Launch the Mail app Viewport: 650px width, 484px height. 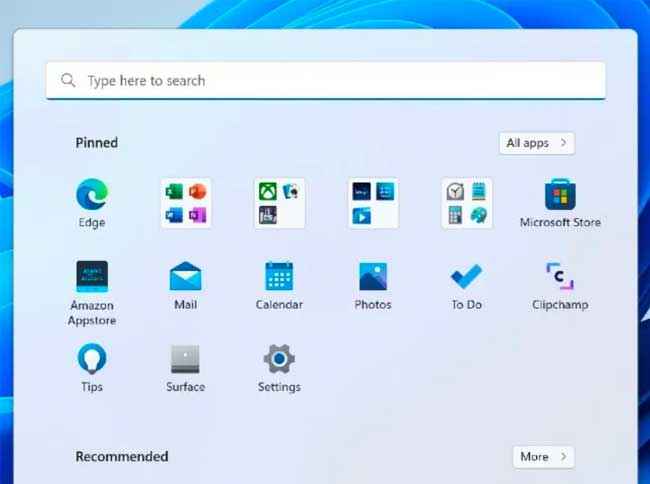[186, 286]
